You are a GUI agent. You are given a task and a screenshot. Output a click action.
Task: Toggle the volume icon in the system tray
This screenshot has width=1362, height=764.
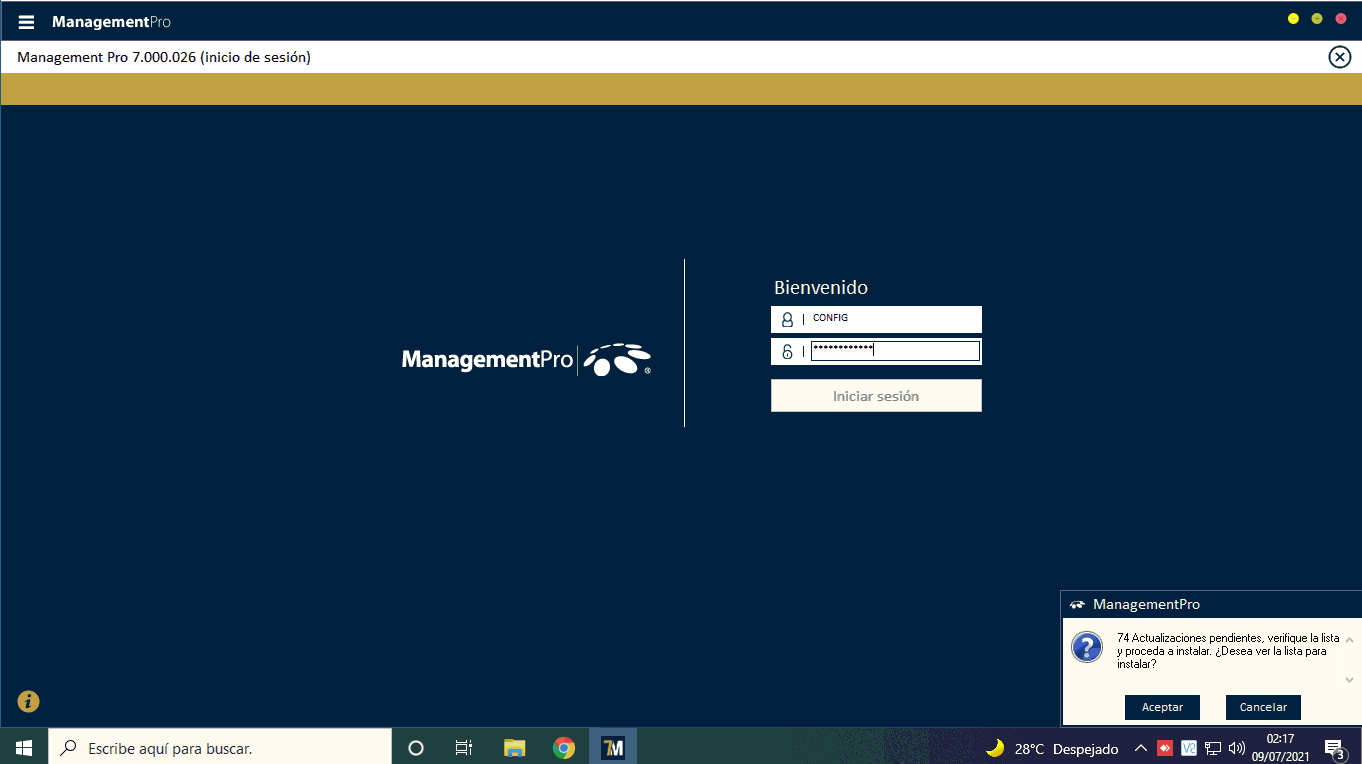[1237, 748]
